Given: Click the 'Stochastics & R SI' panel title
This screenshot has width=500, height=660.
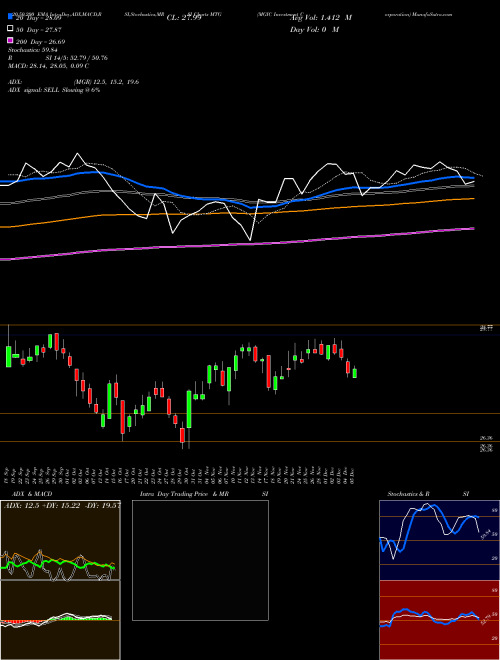Looking at the screenshot, I should pyautogui.click(x=428, y=494).
